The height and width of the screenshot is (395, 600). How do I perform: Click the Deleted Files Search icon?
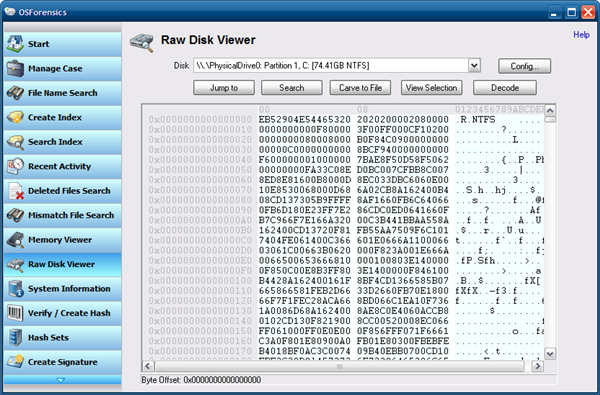pyautogui.click(x=16, y=191)
